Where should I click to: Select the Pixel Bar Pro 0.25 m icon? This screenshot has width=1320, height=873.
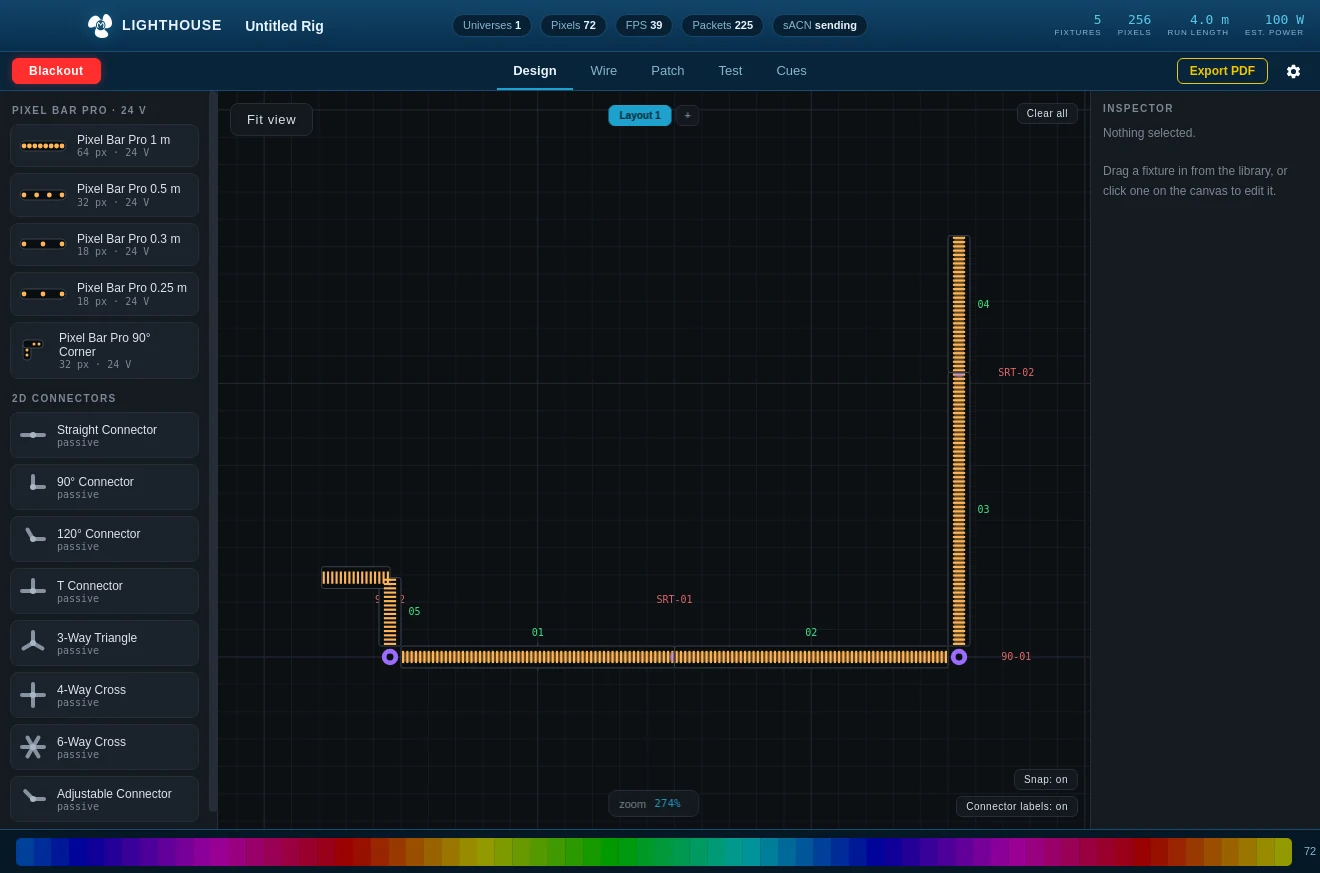pyautogui.click(x=43, y=294)
